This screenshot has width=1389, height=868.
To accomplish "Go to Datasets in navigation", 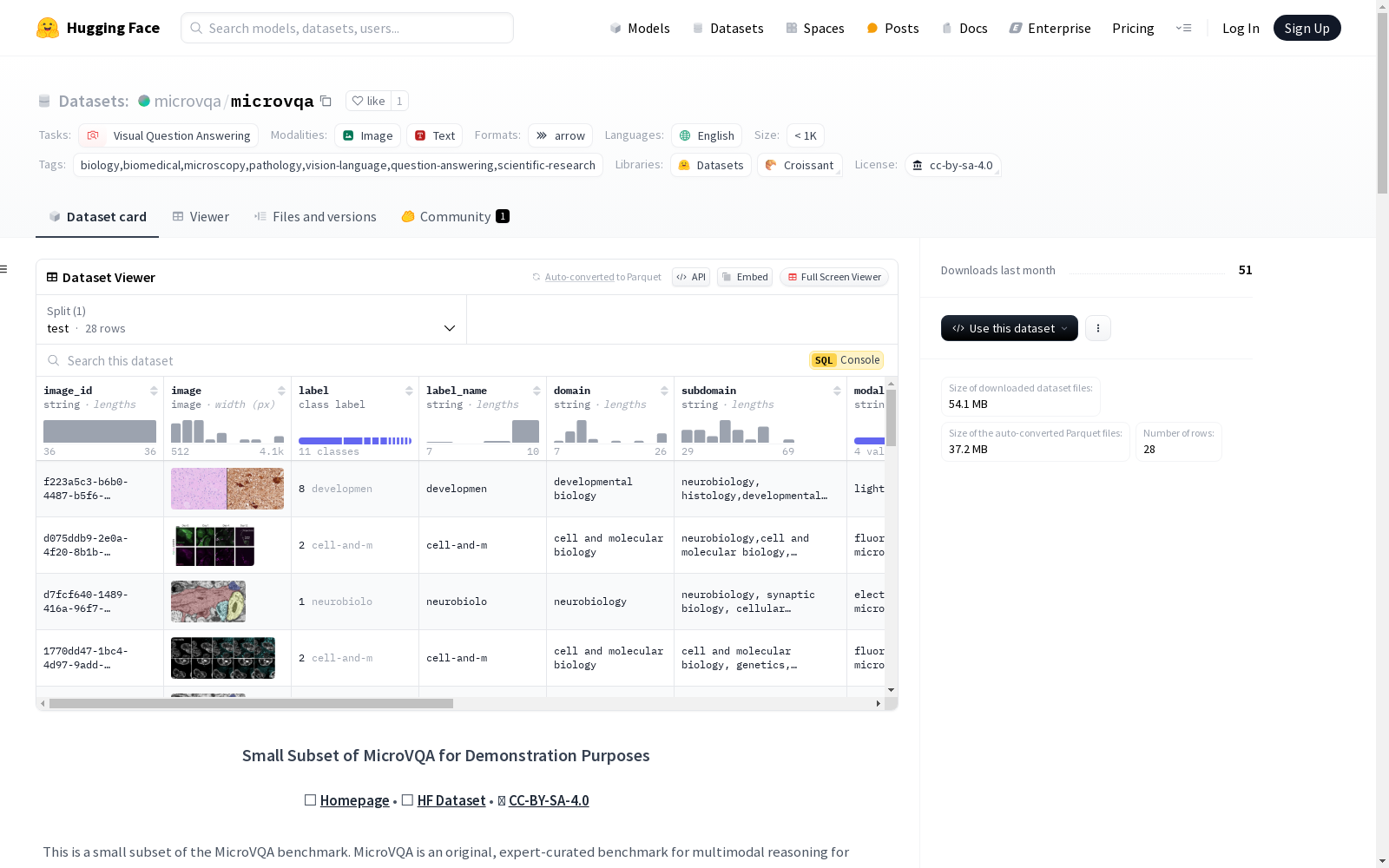I will 727,28.
